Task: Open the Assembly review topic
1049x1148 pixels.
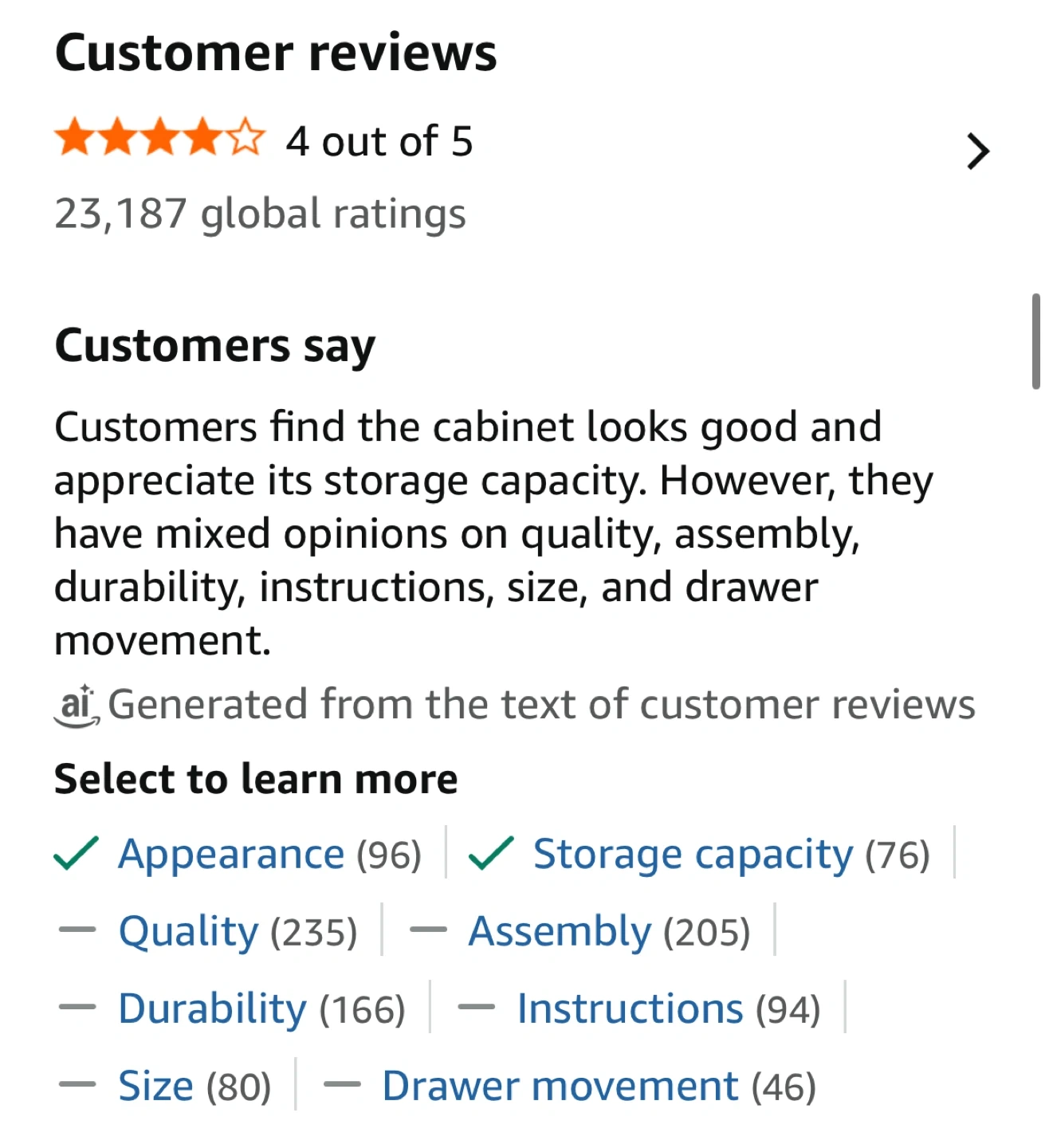Action: pos(560,931)
